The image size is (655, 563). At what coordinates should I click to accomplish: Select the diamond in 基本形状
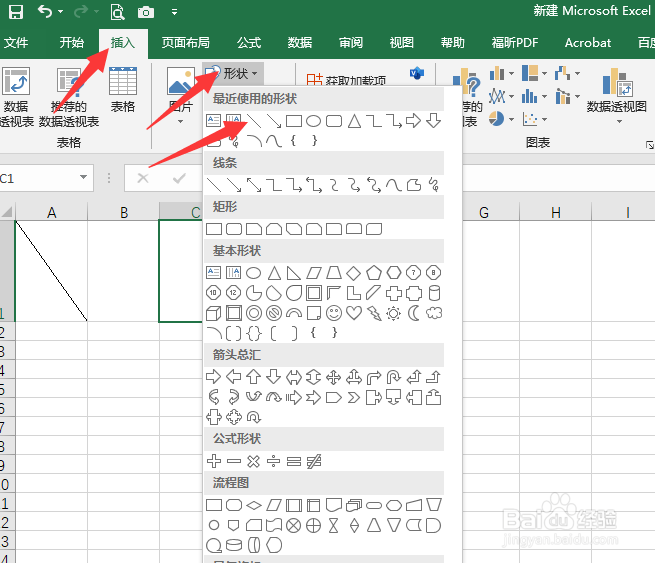tap(354, 273)
